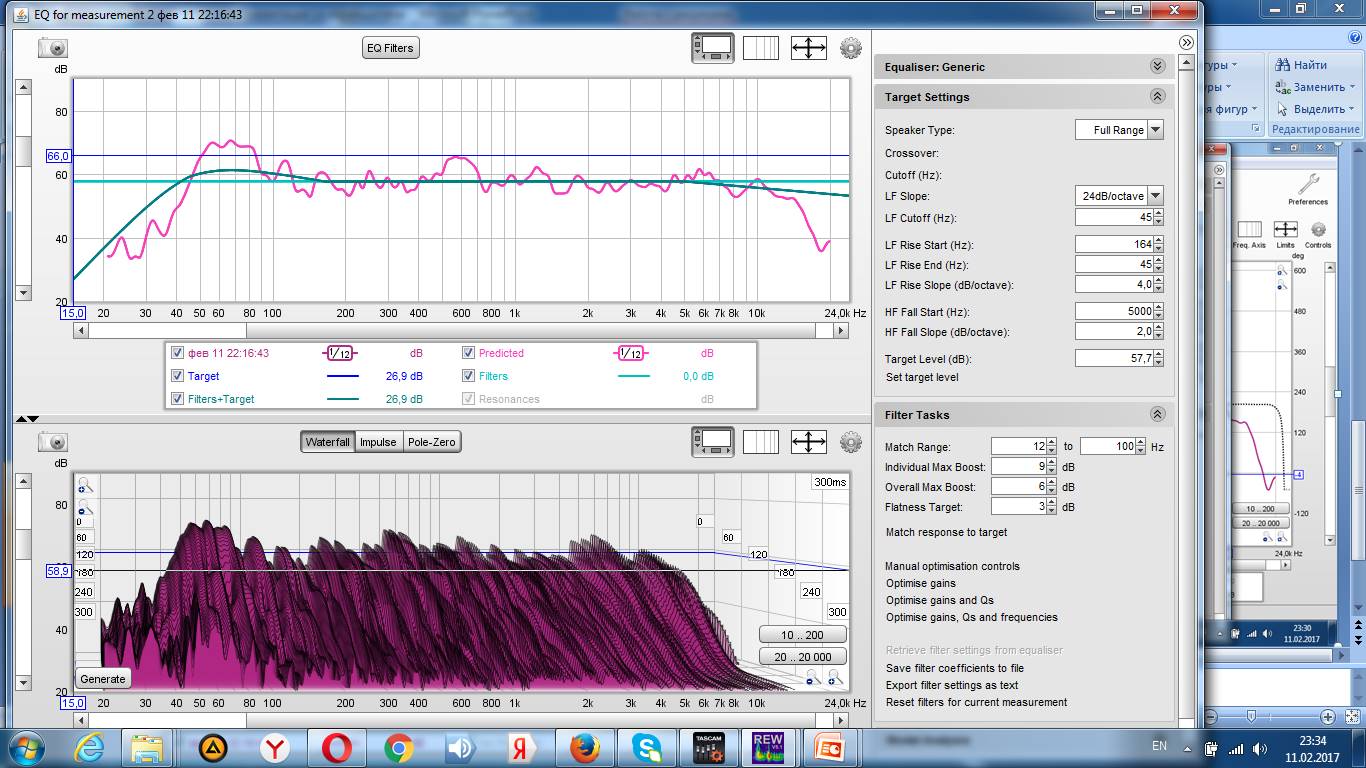Open separate traces view of waterfall graph
This screenshot has width=1366, height=768.
pos(760,441)
